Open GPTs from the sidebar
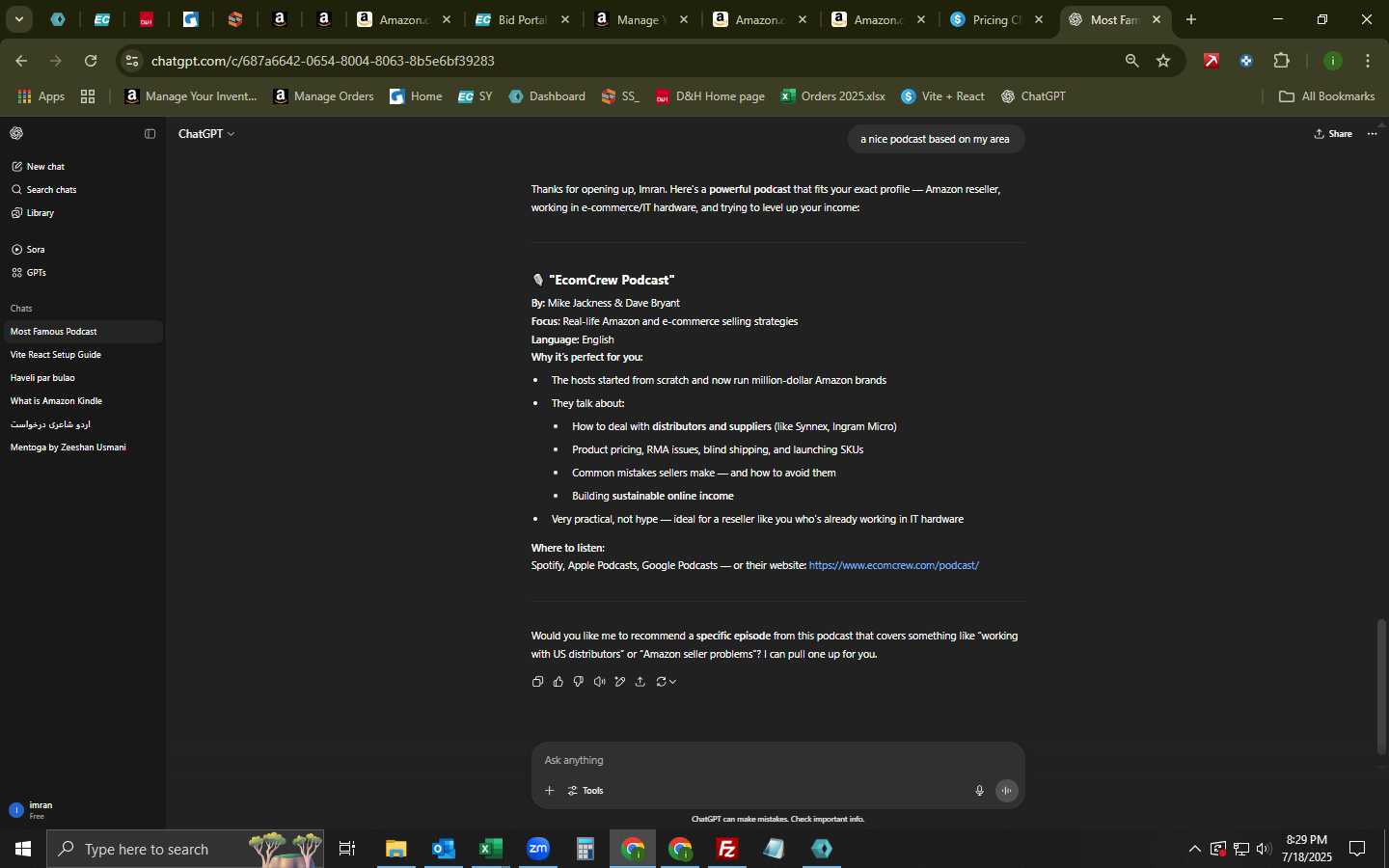This screenshot has height=868, width=1389. click(x=83, y=273)
